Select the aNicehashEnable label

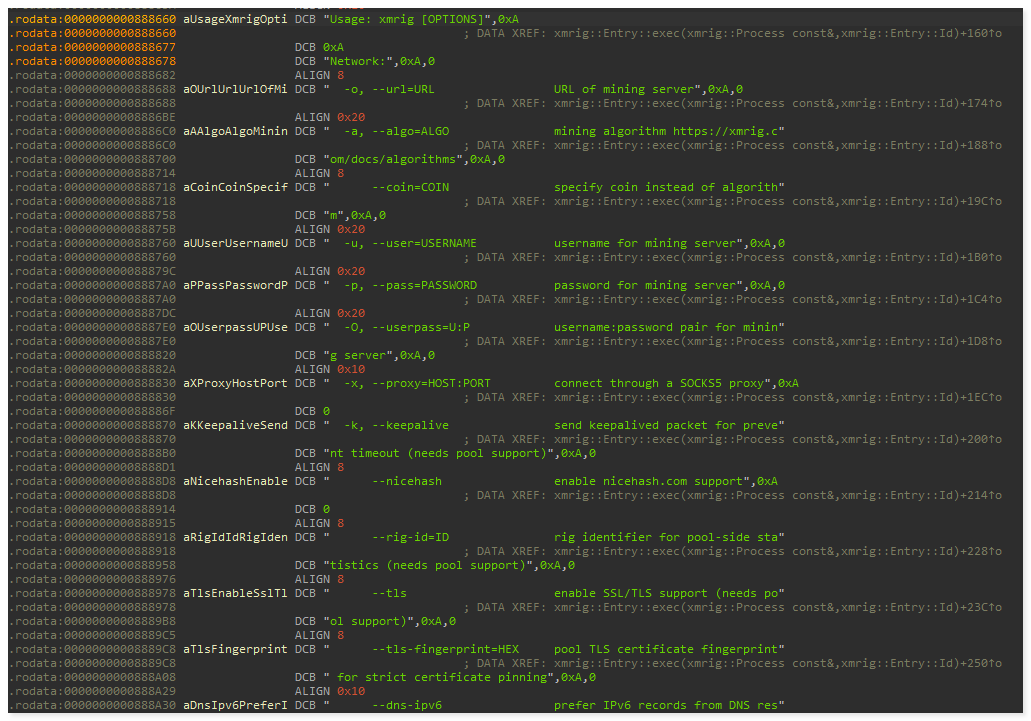(x=235, y=481)
